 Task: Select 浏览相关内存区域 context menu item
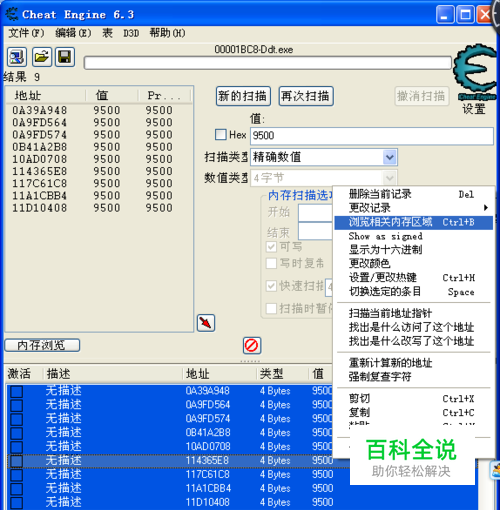coord(413,222)
